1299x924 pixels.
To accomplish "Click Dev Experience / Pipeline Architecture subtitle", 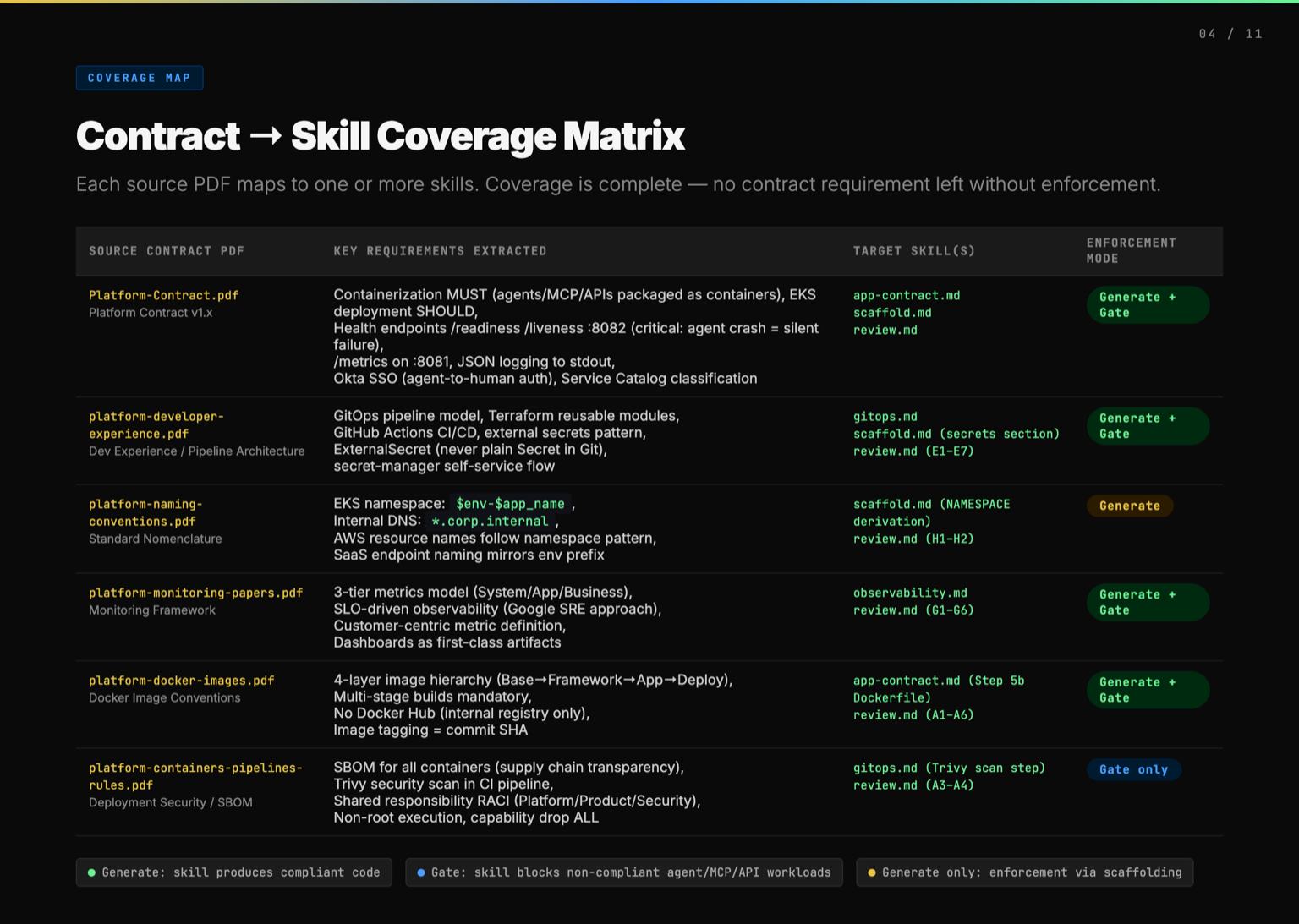I will (x=197, y=451).
